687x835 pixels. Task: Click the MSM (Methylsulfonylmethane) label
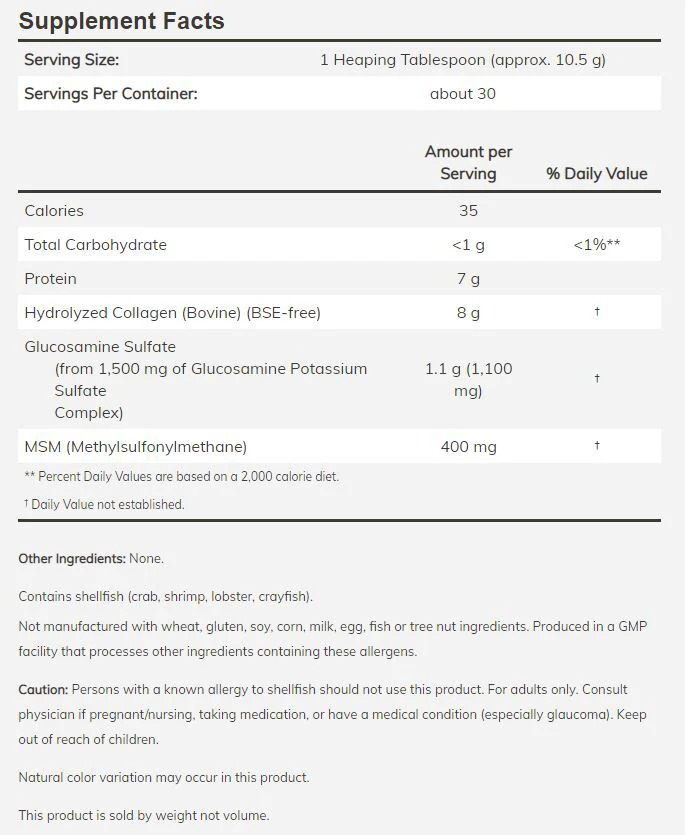click(136, 446)
